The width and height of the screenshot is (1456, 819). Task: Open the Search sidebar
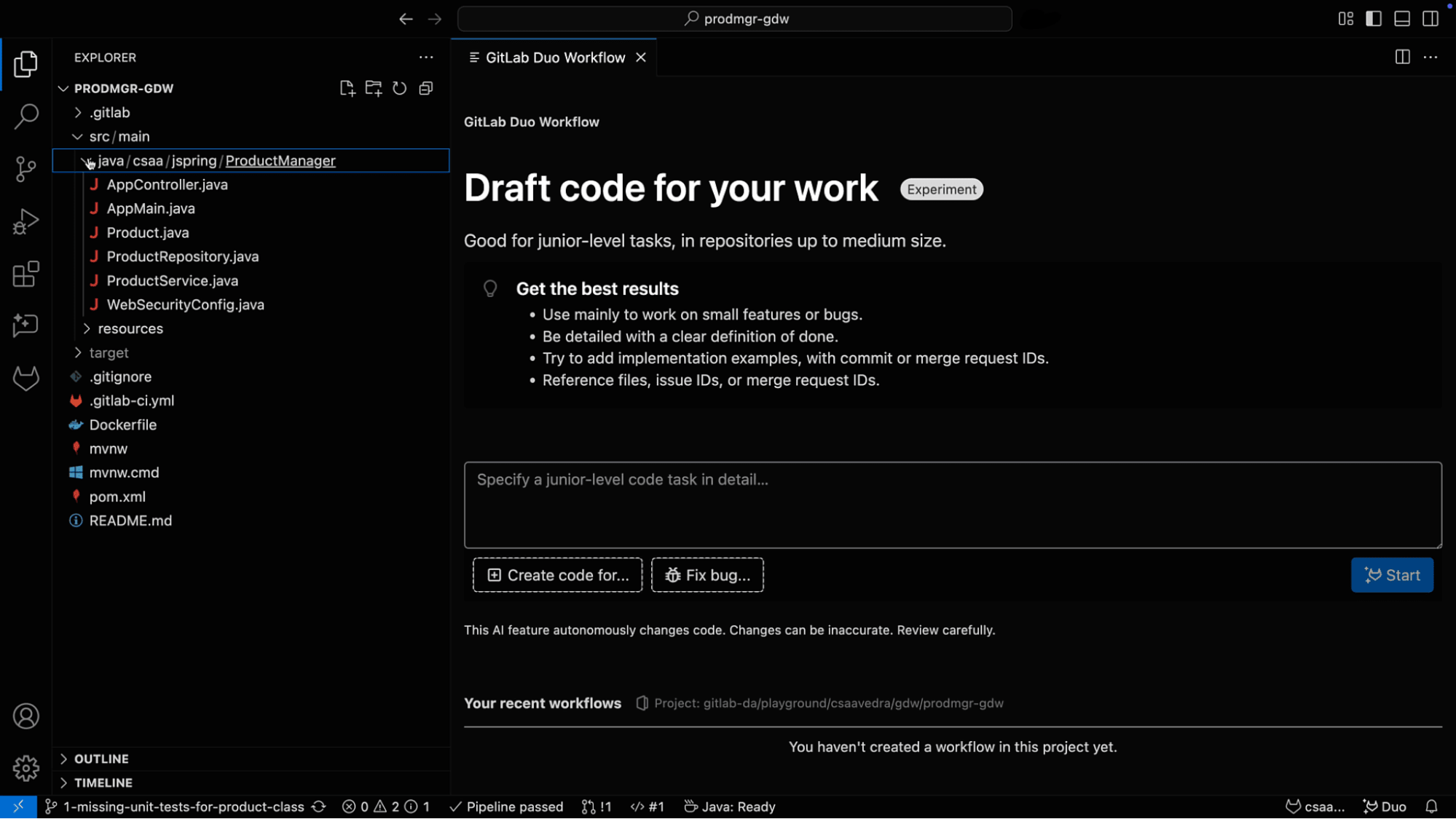(25, 116)
